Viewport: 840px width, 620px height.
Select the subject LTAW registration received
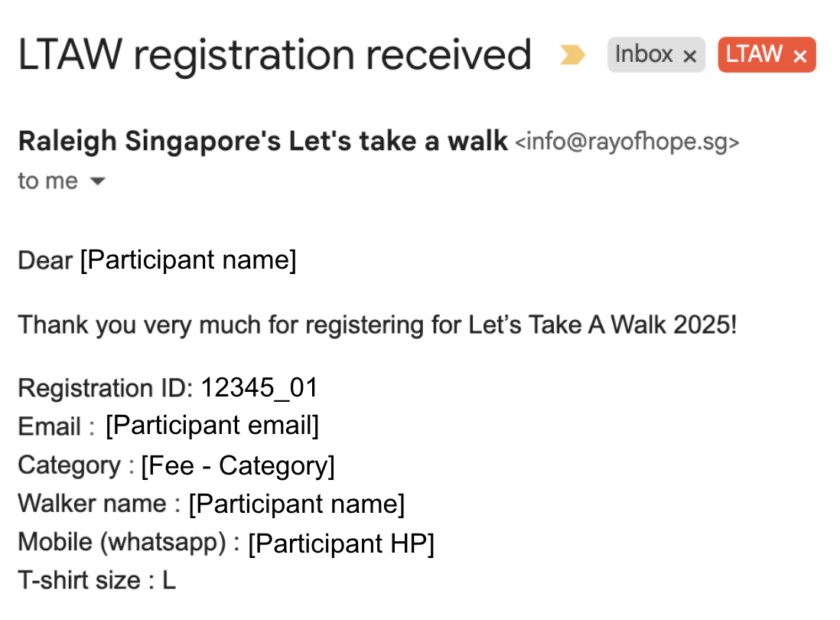[x=274, y=55]
